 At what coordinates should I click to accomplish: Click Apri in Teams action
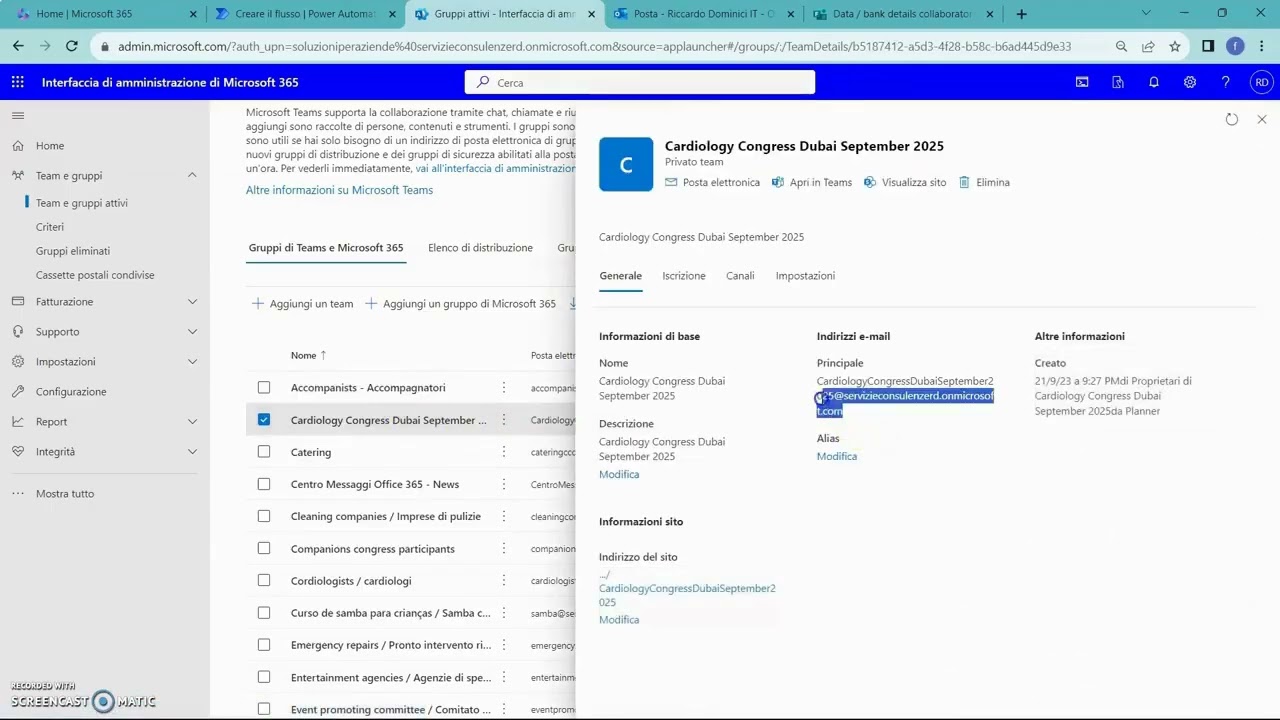(x=811, y=182)
